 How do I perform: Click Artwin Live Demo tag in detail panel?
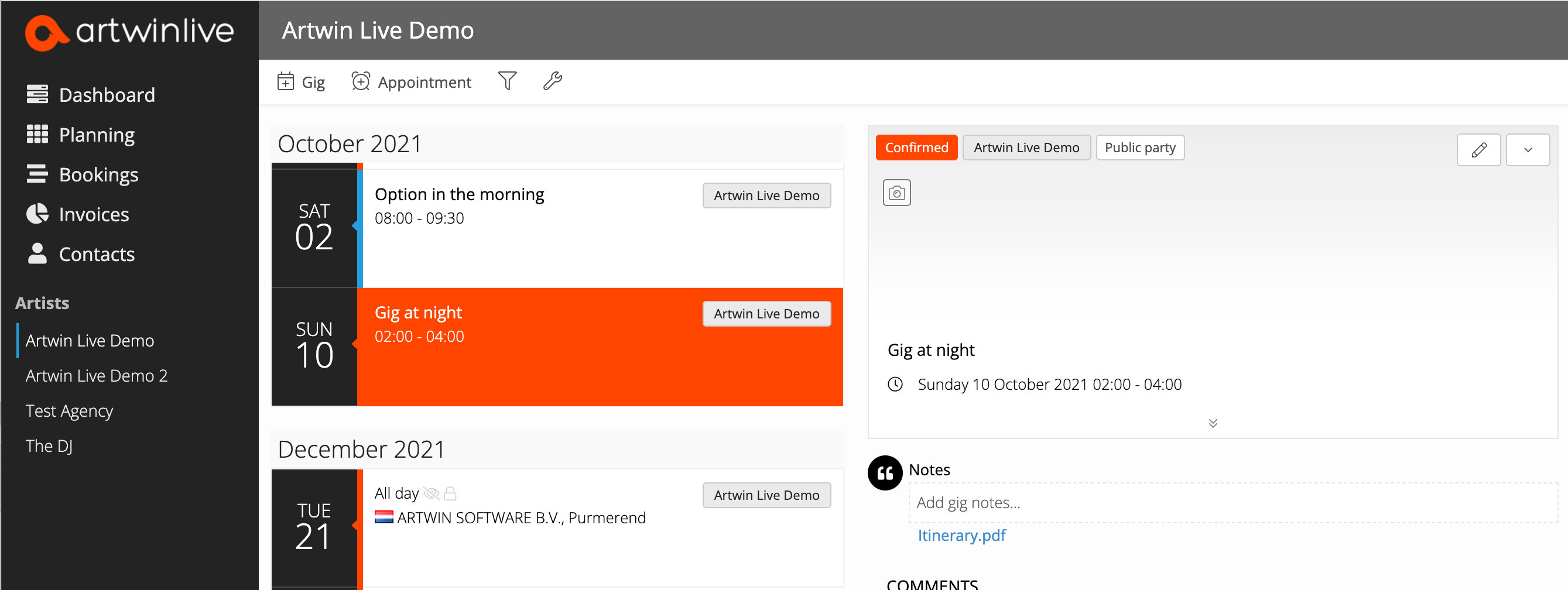click(1026, 148)
